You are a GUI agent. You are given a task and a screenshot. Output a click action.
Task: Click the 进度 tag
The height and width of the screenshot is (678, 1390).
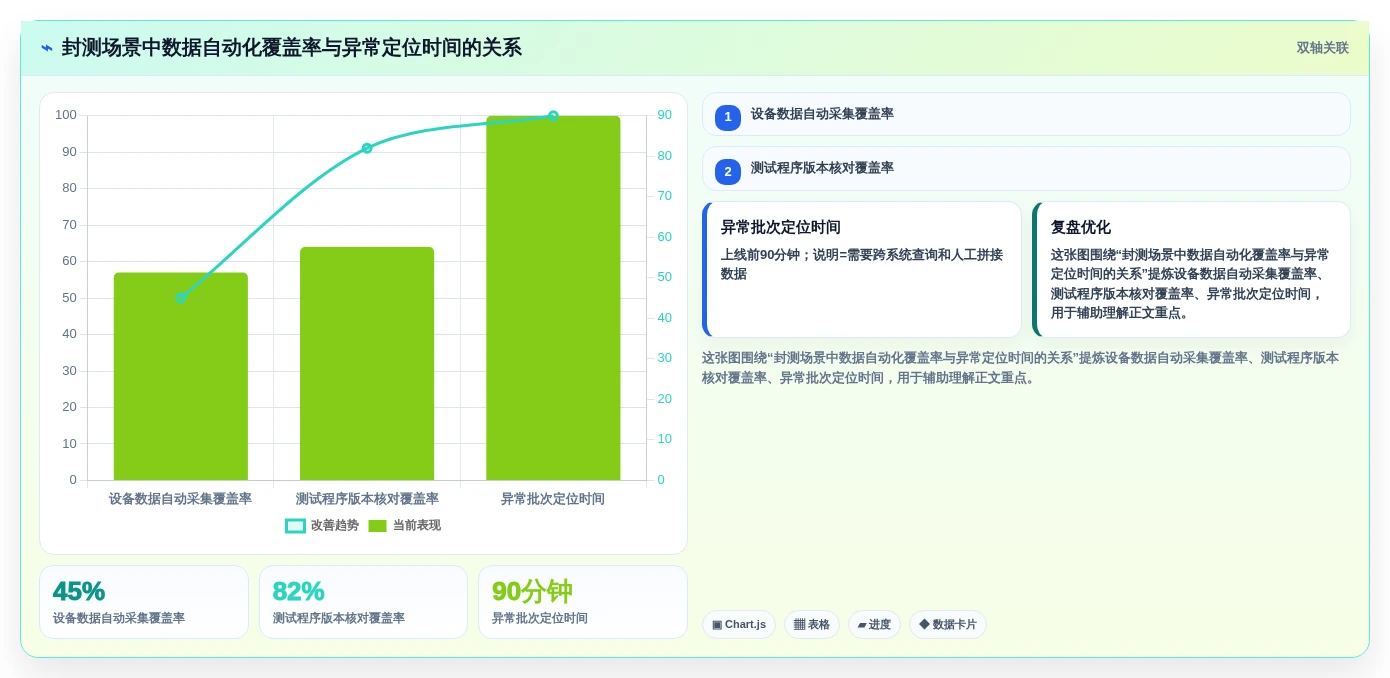click(x=874, y=624)
